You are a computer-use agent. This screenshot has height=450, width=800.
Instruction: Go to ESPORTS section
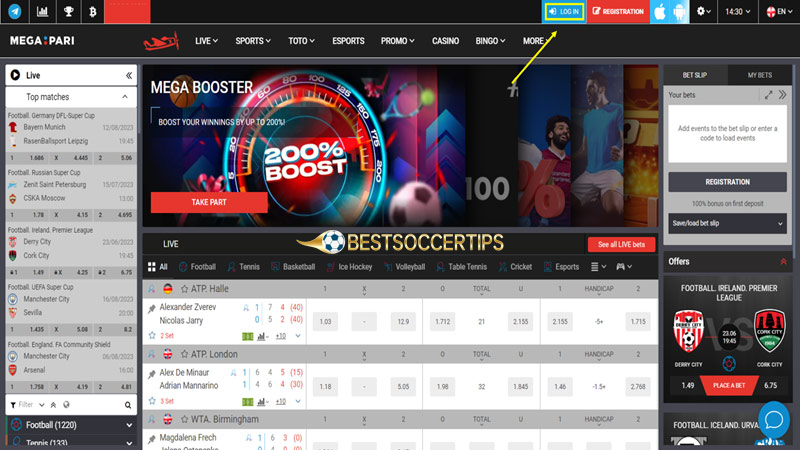tap(348, 41)
